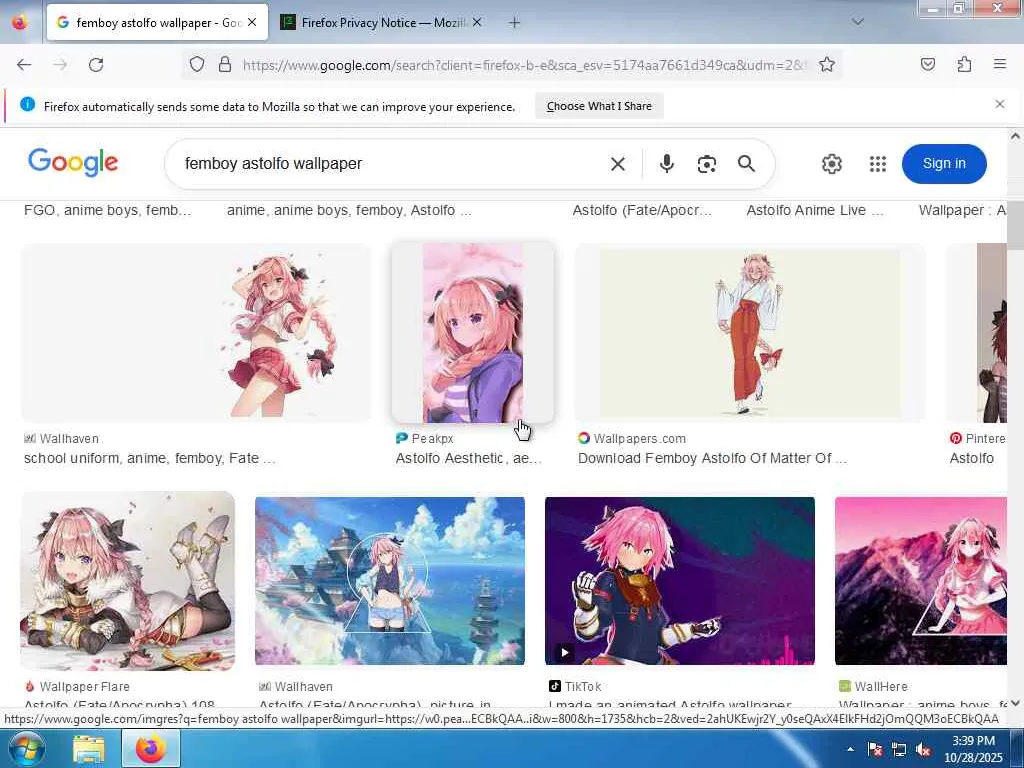
Task: Click the 'Astolfo Aesthetic, ae...' title
Action: click(x=468, y=458)
